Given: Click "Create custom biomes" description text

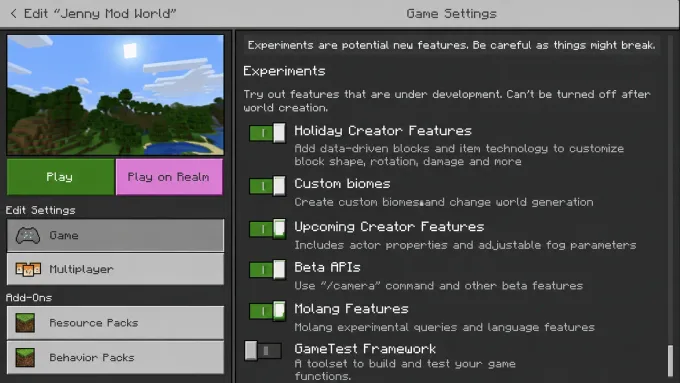Looking at the screenshot, I should tap(444, 202).
